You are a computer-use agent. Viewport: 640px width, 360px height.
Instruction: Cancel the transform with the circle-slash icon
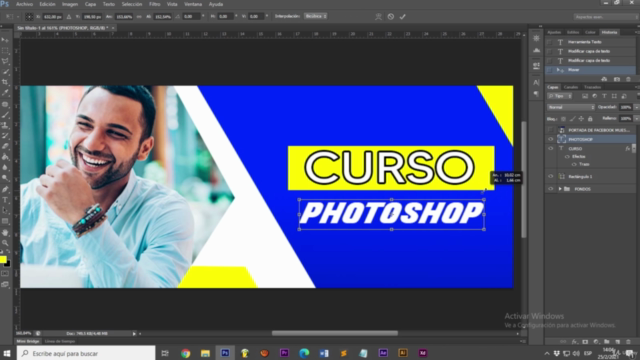click(391, 17)
